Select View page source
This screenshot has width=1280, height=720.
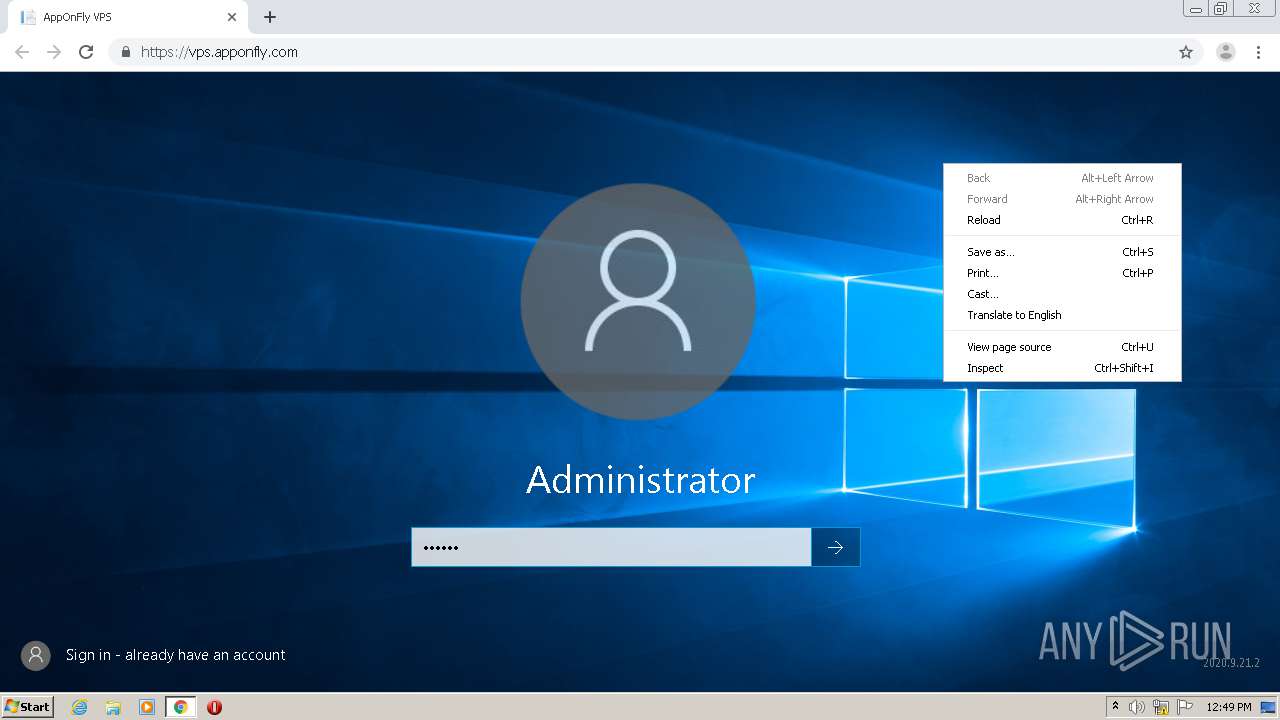click(x=1062, y=347)
